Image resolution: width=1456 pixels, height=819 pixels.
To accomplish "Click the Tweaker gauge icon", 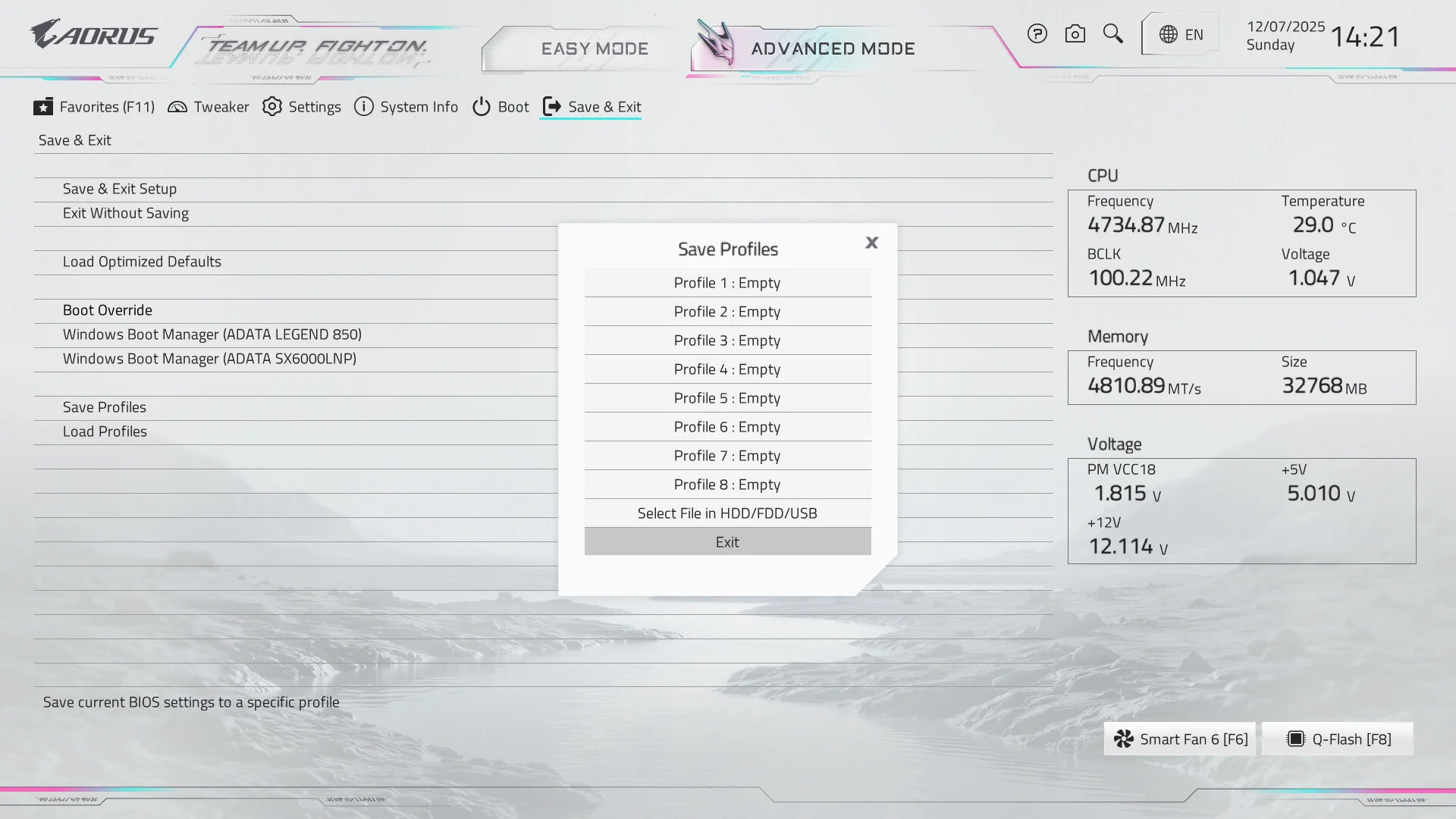I will 177,107.
